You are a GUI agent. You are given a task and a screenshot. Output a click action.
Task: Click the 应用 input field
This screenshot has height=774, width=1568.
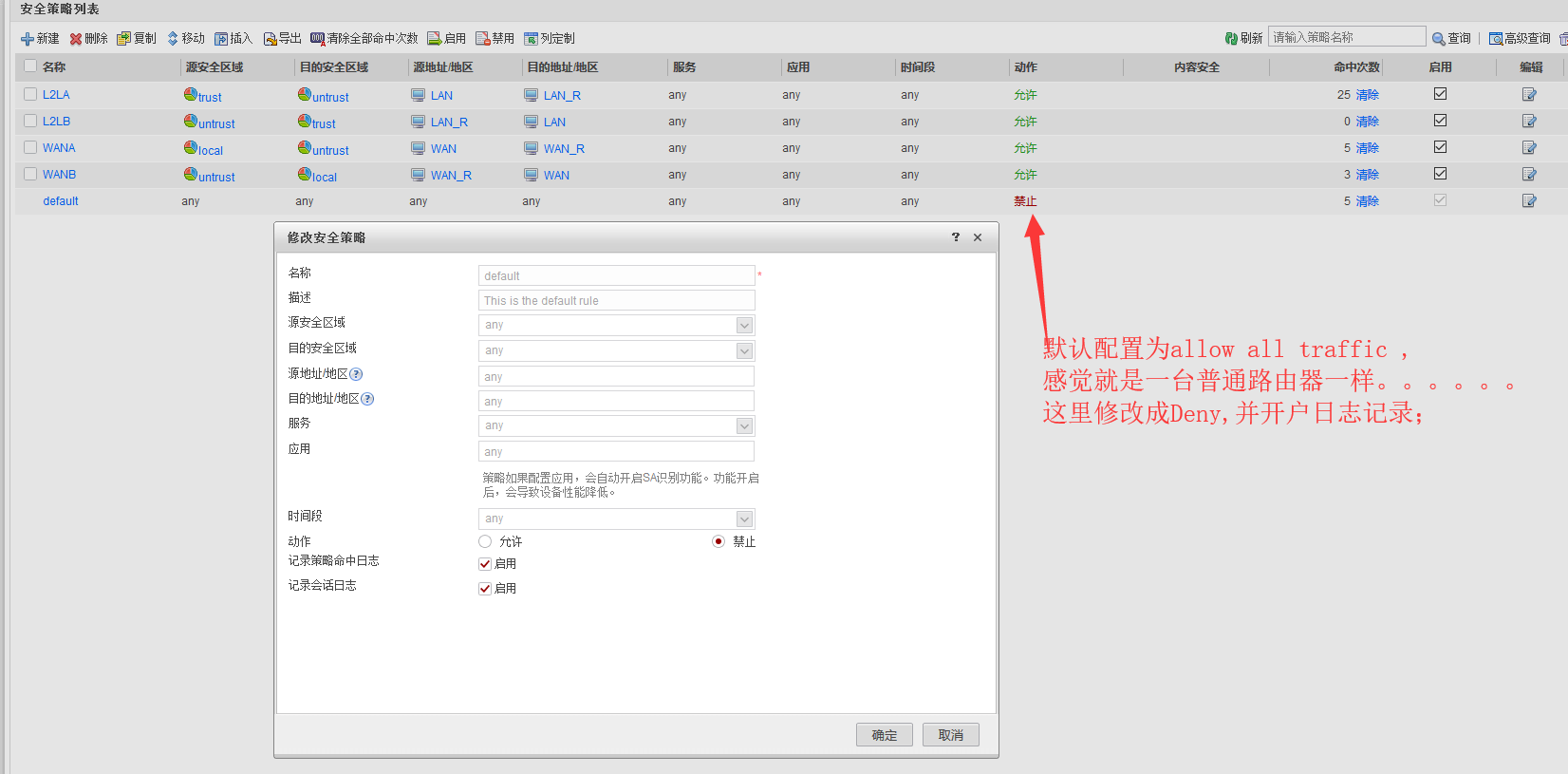(616, 451)
